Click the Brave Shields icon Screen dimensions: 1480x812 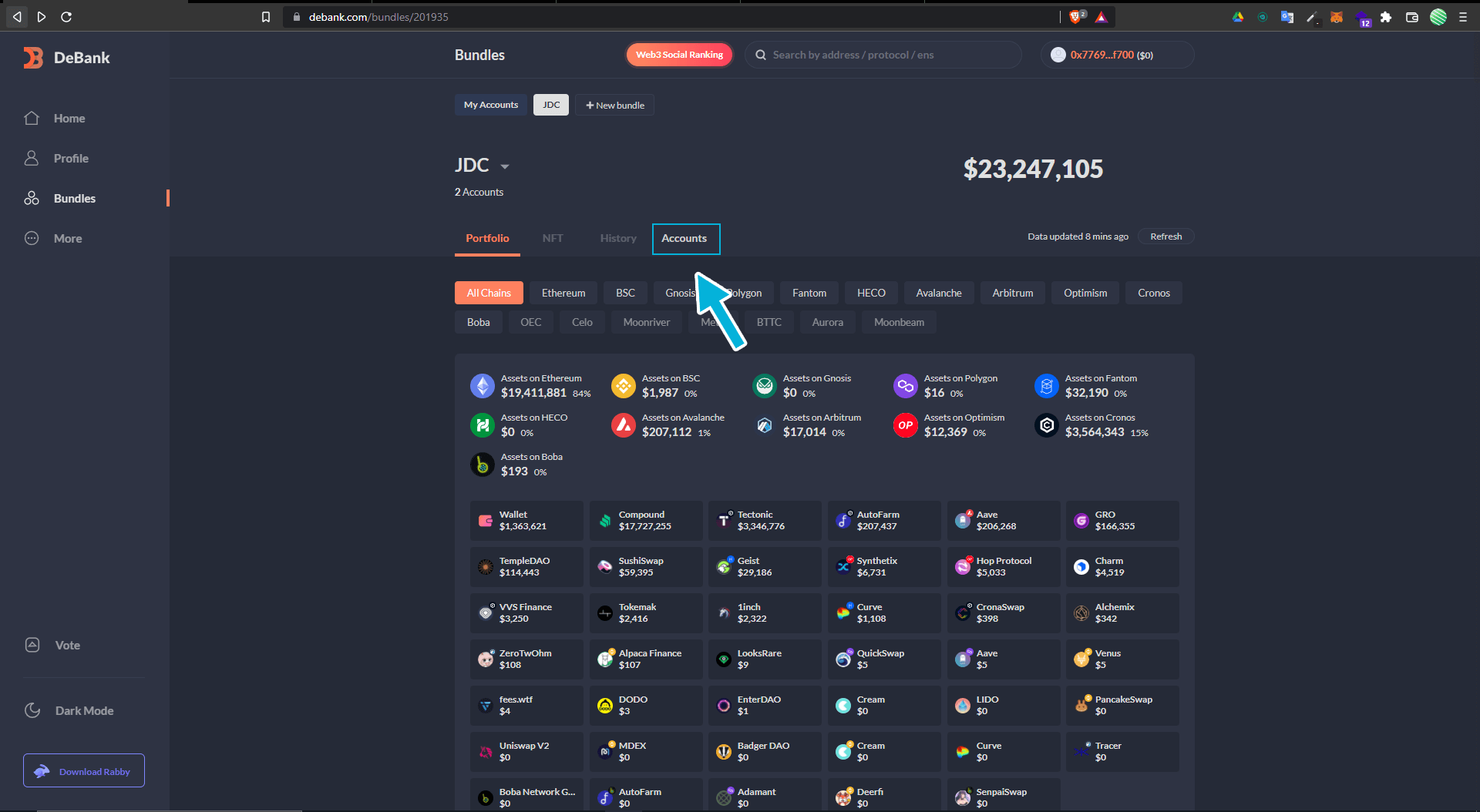coord(1076,17)
